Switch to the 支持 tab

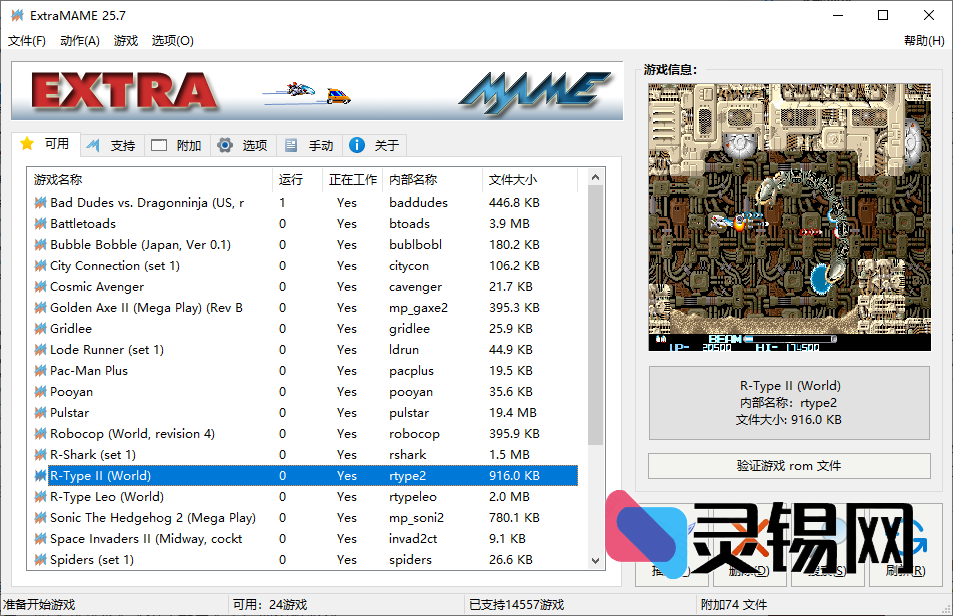(x=112, y=145)
